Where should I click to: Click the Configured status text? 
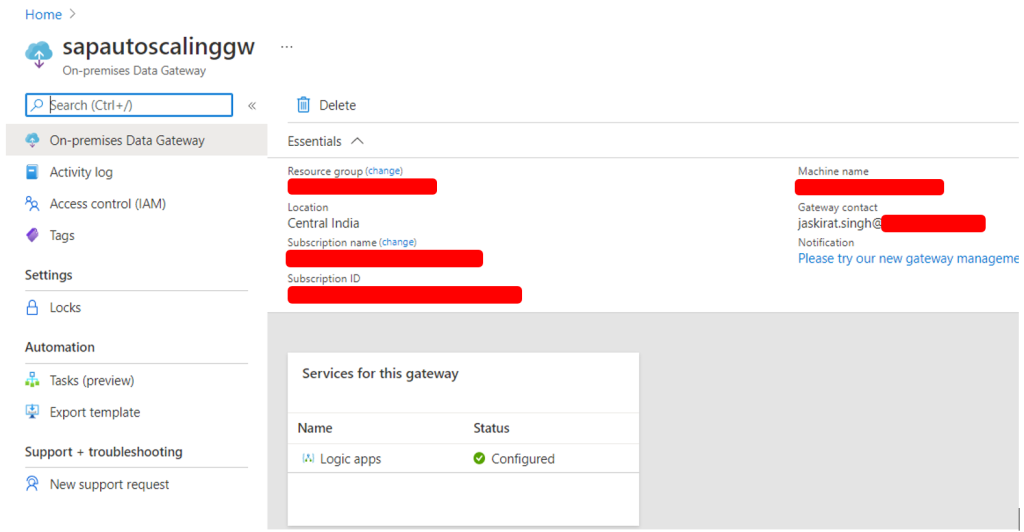tap(522, 459)
